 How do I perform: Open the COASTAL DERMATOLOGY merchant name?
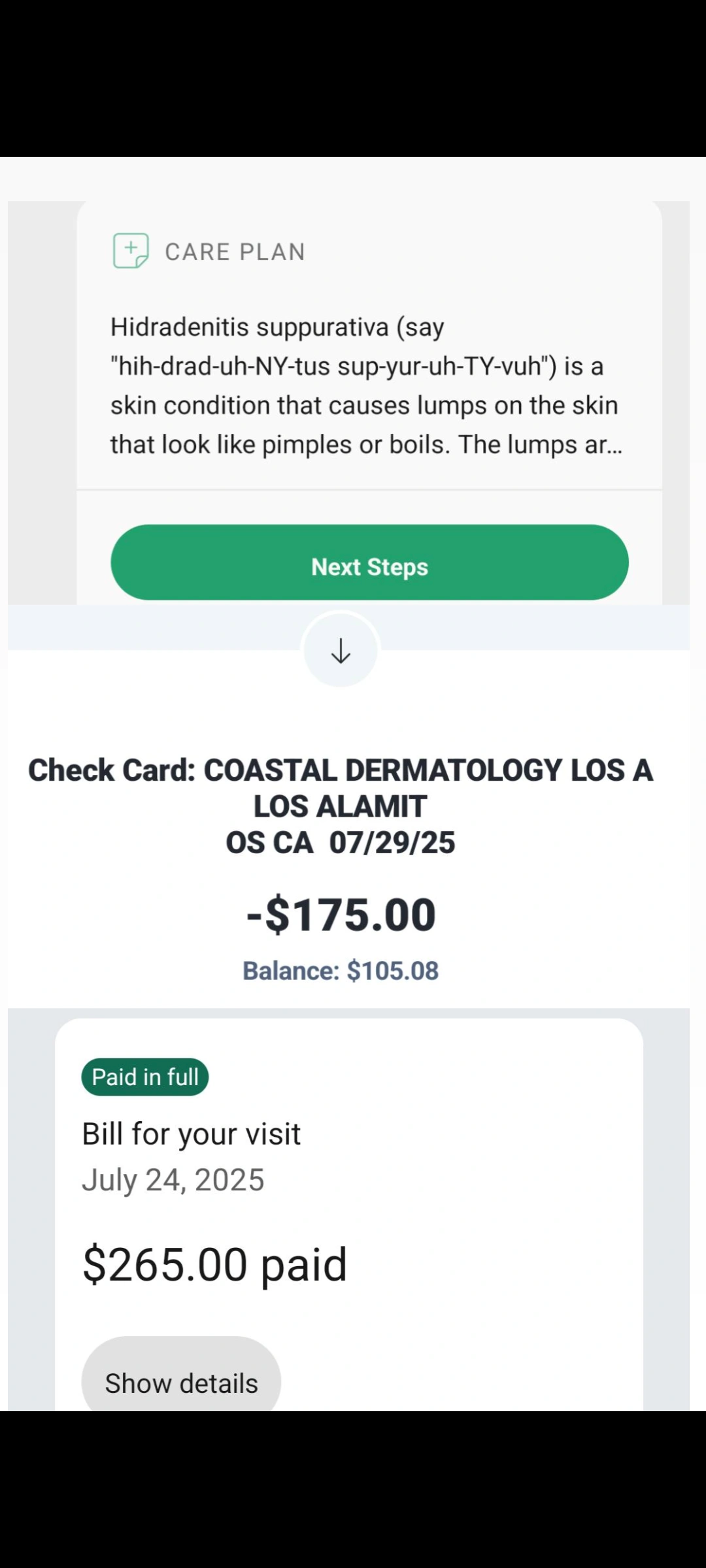pyautogui.click(x=383, y=770)
